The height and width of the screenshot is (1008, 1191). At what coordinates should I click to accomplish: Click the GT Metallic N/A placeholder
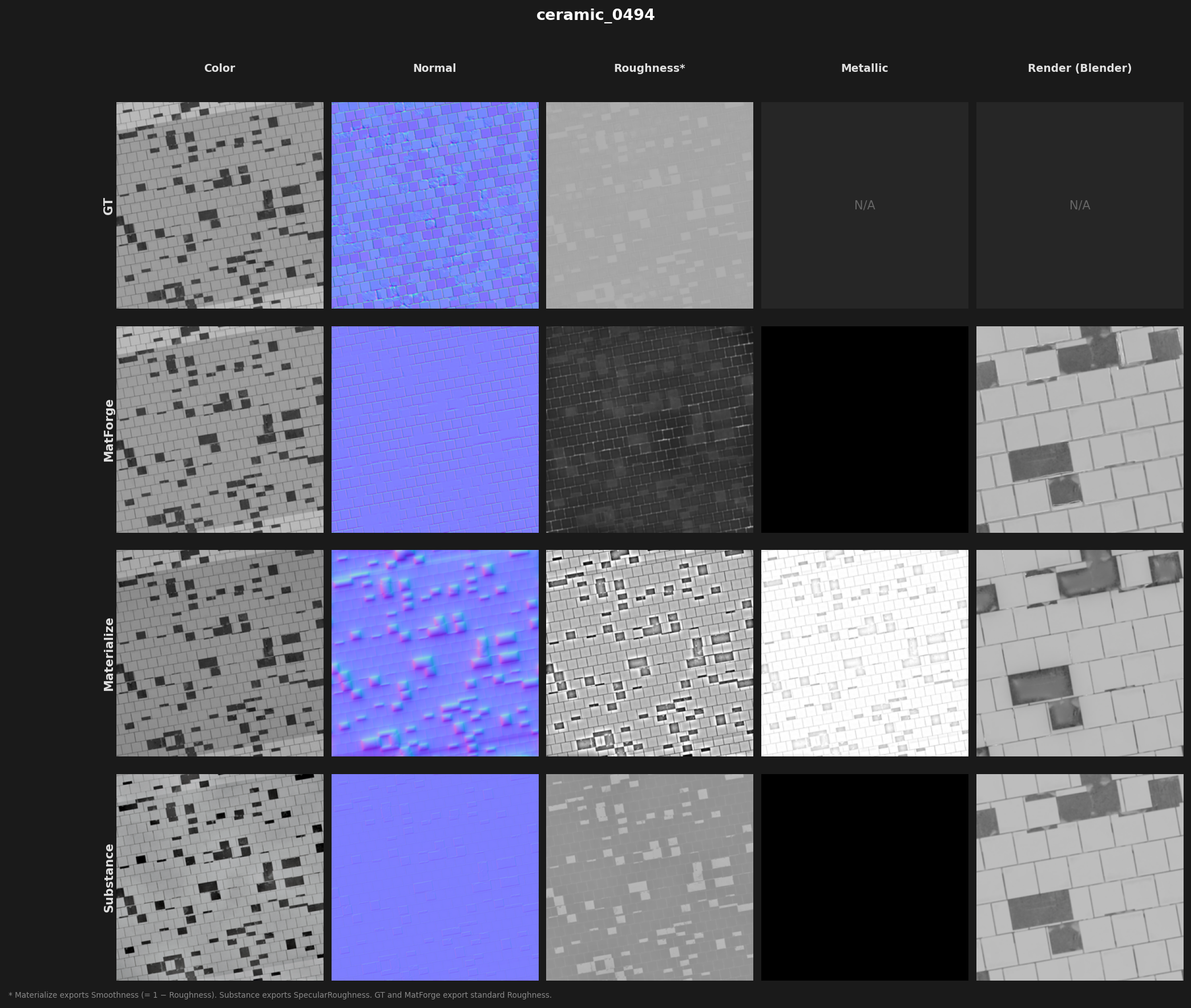point(865,205)
